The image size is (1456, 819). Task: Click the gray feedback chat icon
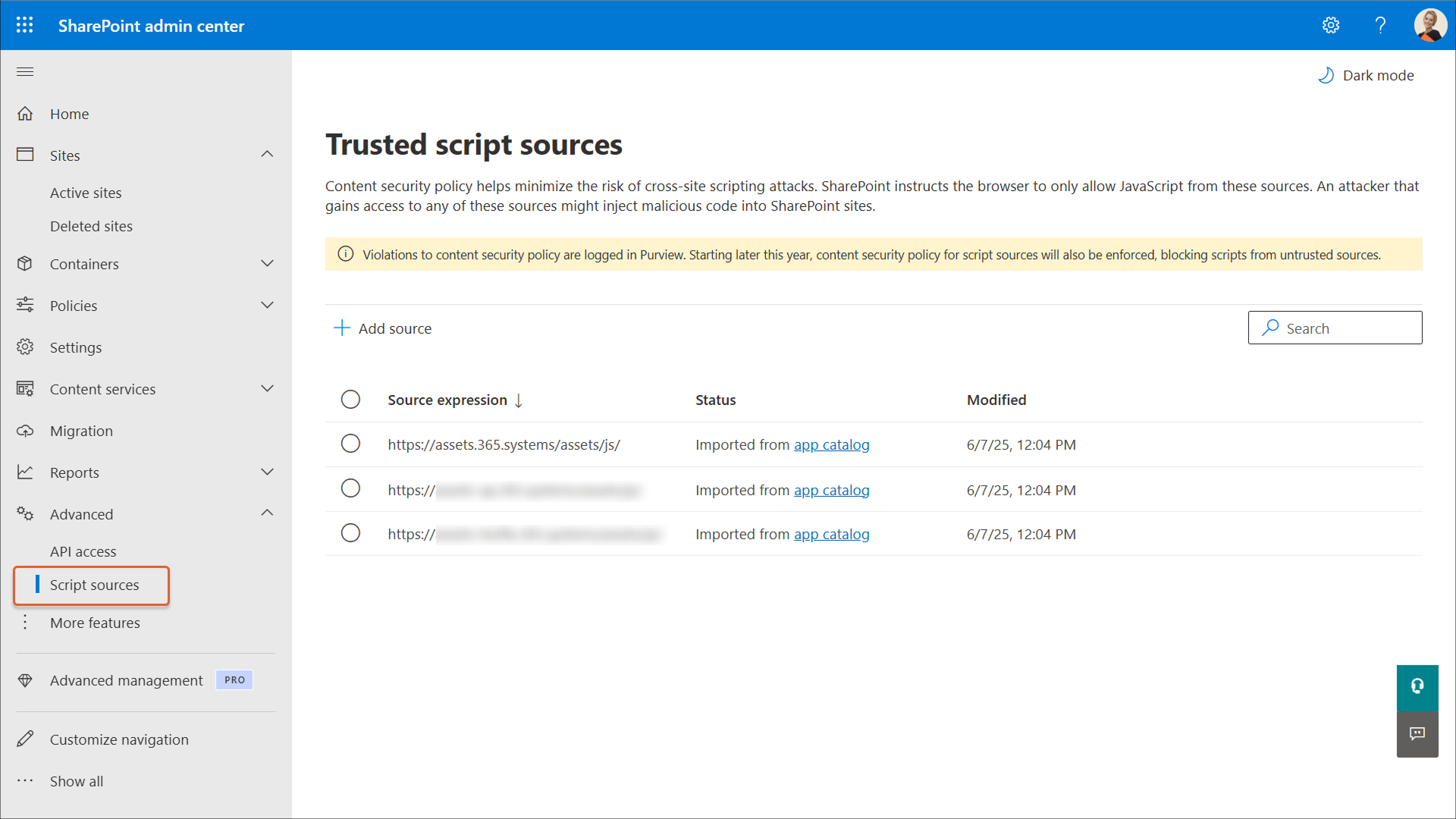[x=1417, y=733]
